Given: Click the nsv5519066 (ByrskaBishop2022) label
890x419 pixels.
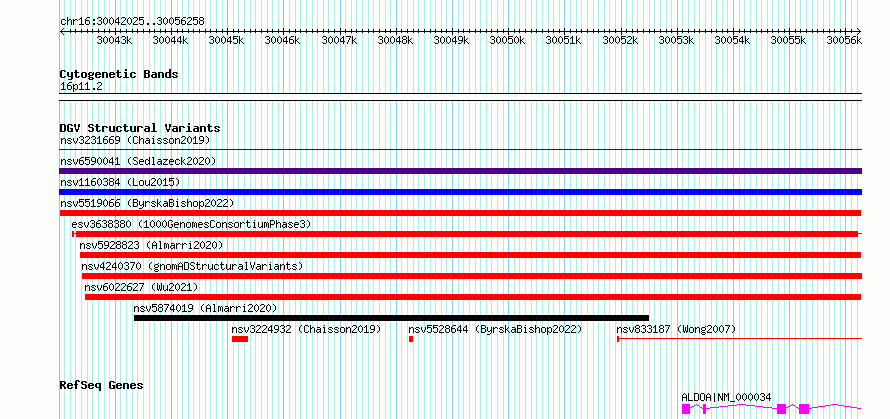Looking at the screenshot, I should pyautogui.click(x=146, y=203).
